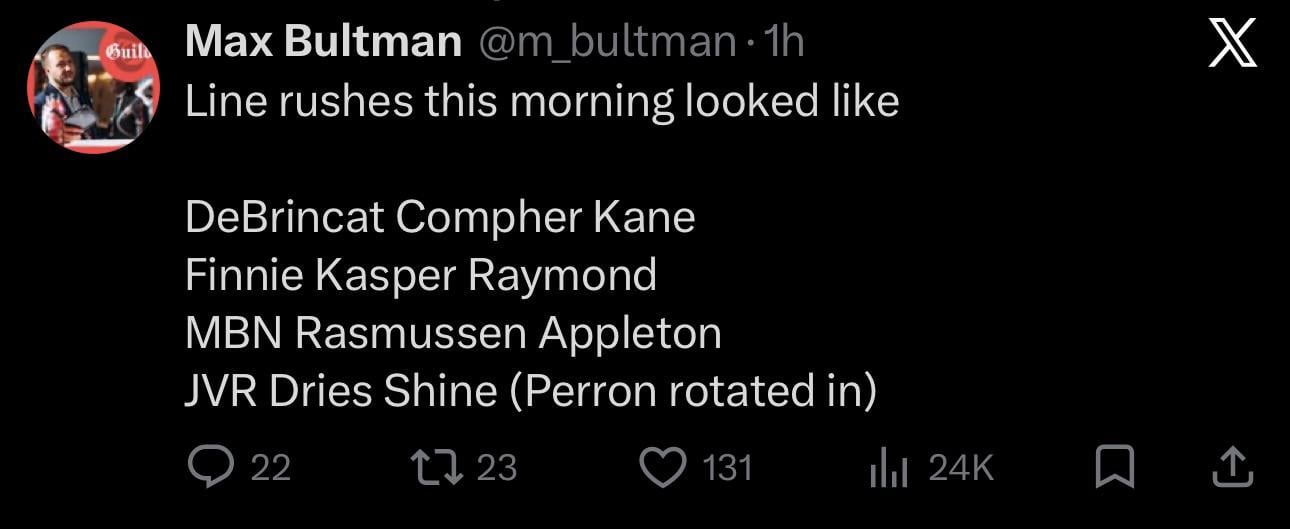The image size is (1290, 529).
Task: Click the share upload arrow icon
Action: tap(1231, 467)
